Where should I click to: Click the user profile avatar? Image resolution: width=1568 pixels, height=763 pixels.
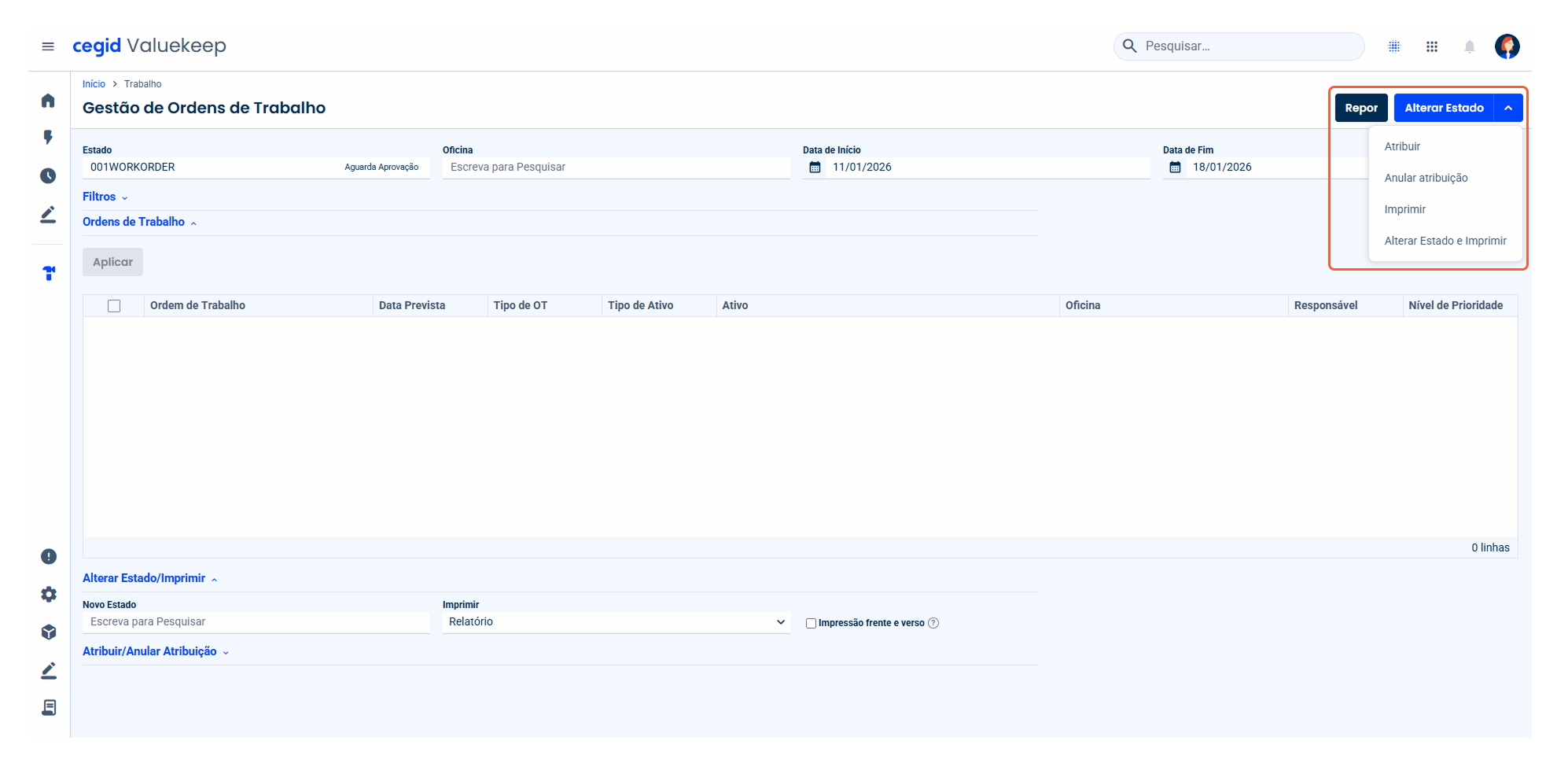click(1507, 46)
